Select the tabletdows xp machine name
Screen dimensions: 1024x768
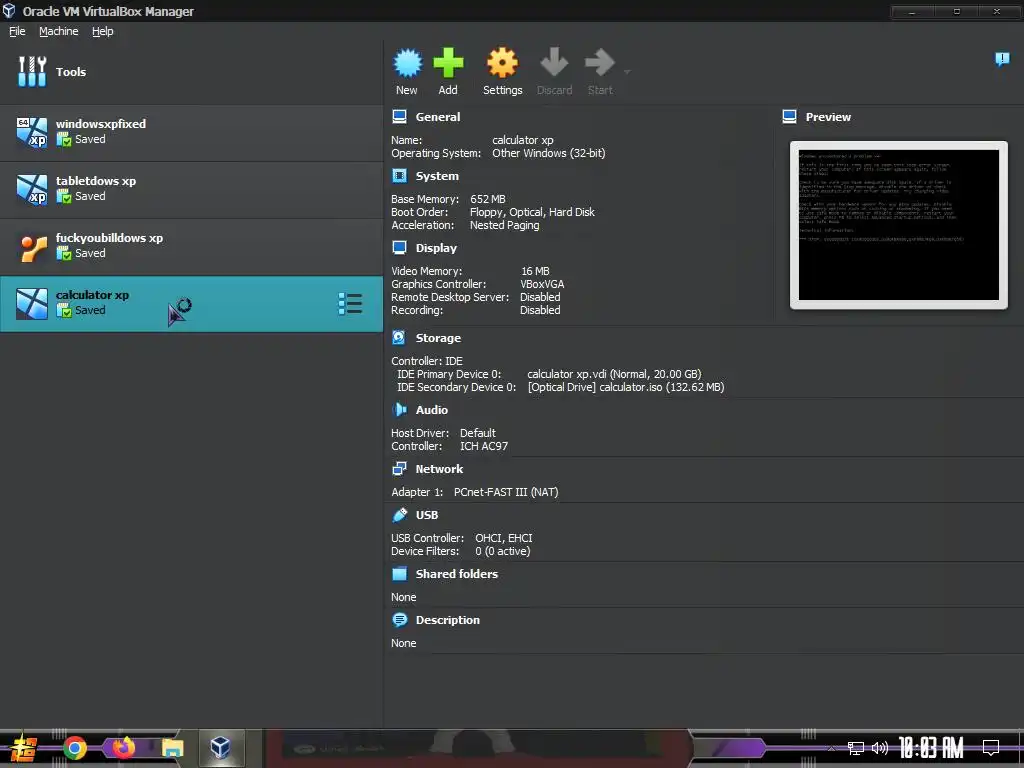96,181
